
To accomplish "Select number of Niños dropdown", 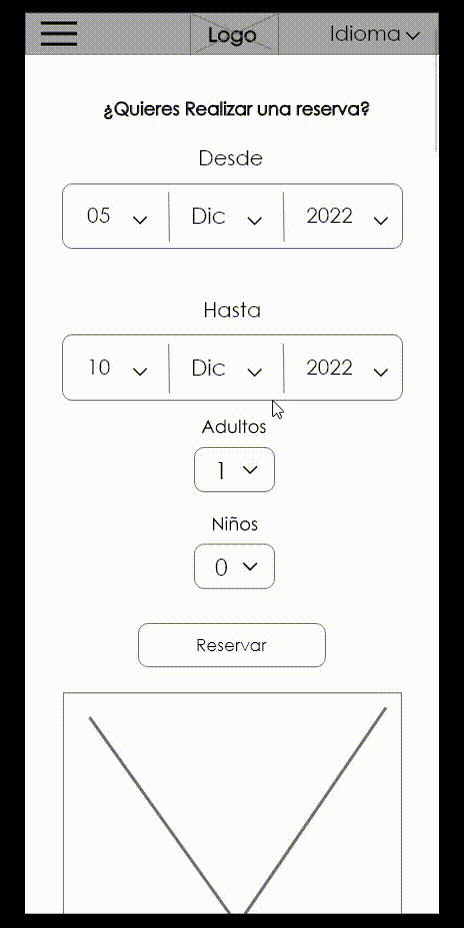I will [234, 566].
